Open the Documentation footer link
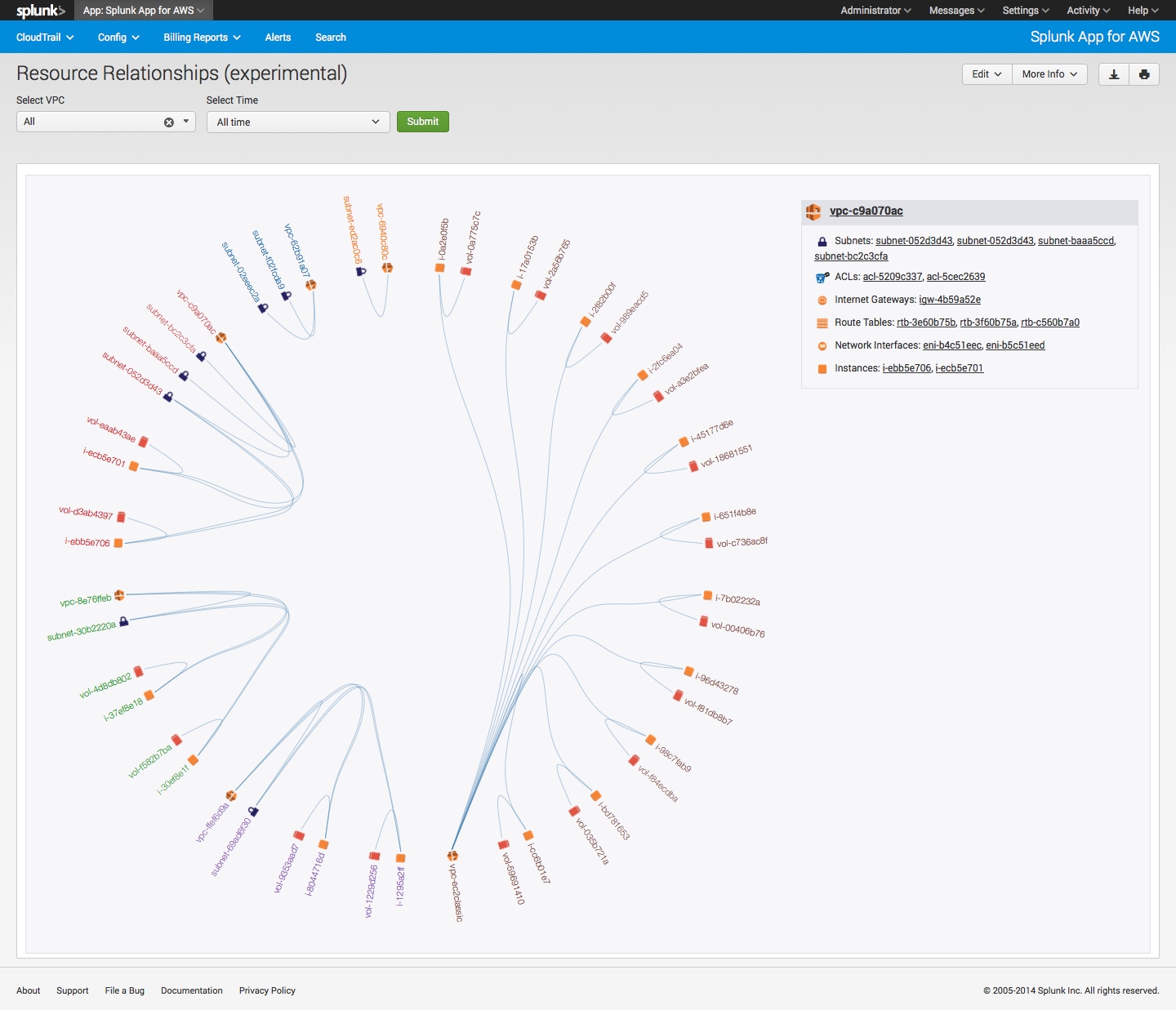The height and width of the screenshot is (1010, 1176). click(x=192, y=990)
